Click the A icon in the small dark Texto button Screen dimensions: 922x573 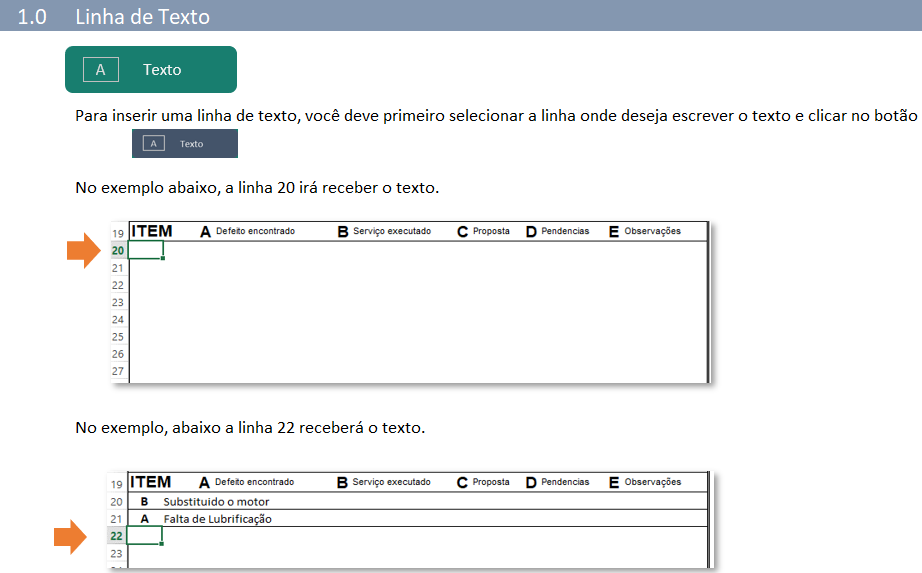153,144
